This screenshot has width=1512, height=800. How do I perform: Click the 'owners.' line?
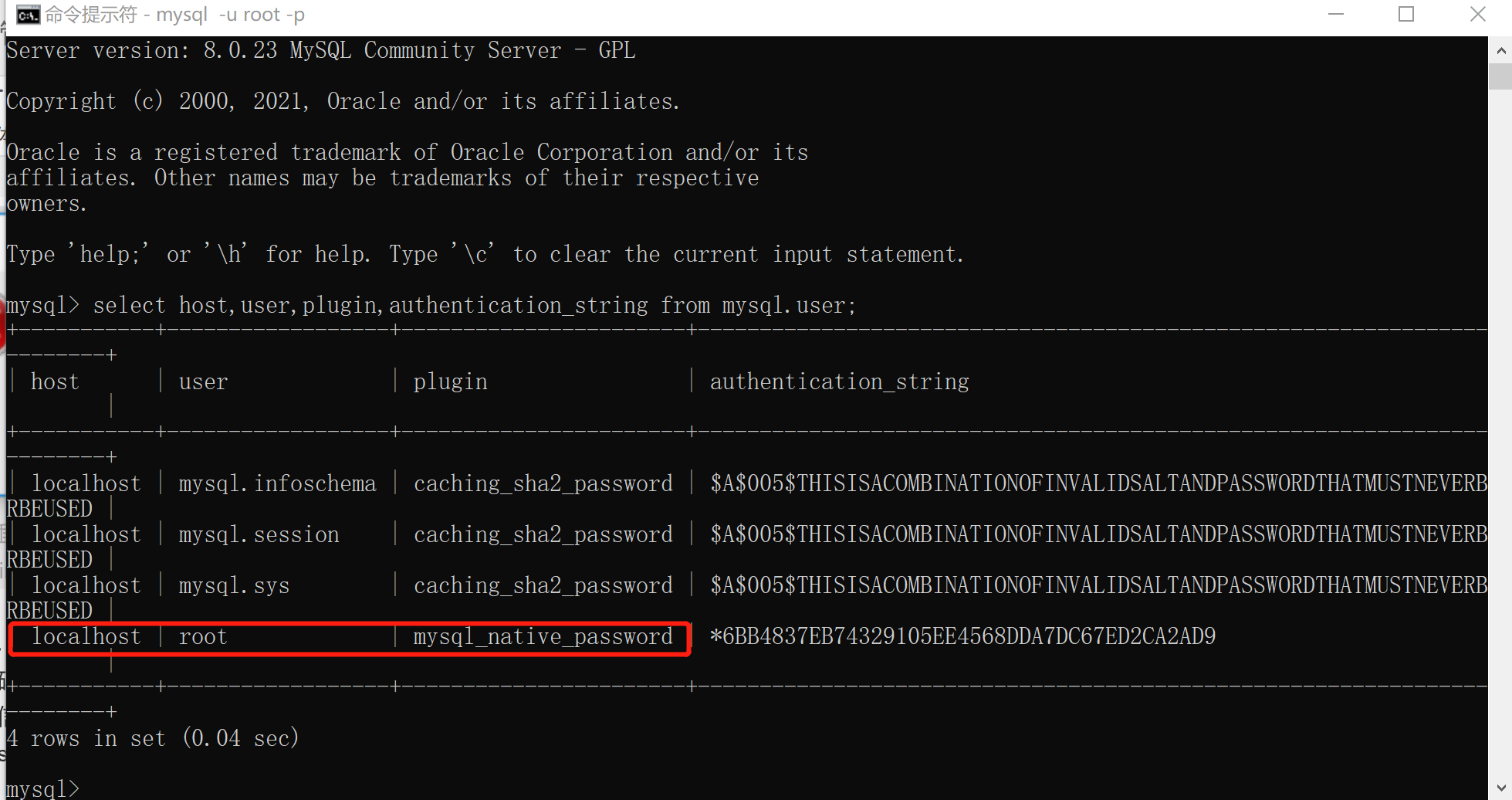click(46, 204)
